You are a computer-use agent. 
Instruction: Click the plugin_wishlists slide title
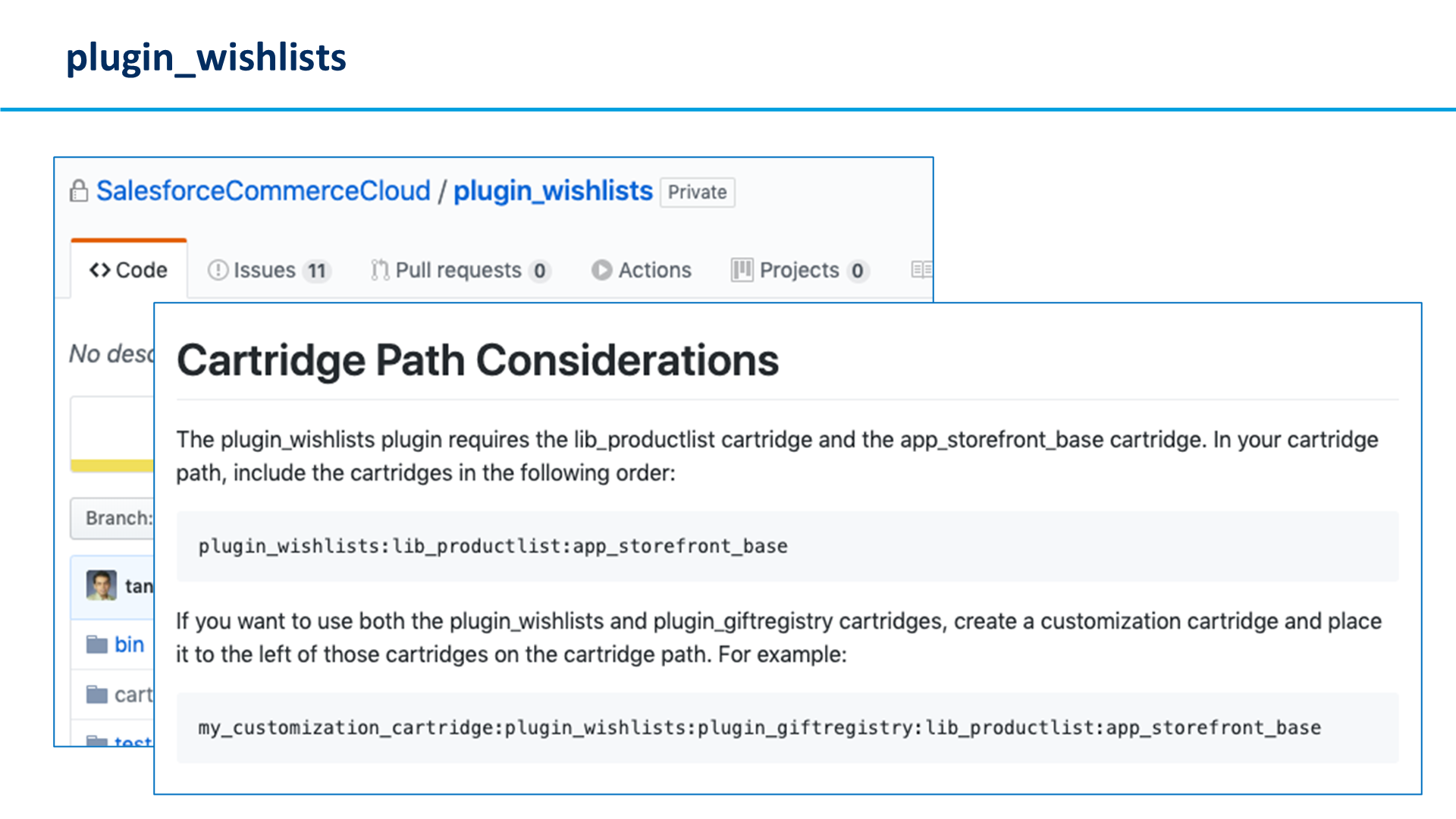[x=206, y=58]
